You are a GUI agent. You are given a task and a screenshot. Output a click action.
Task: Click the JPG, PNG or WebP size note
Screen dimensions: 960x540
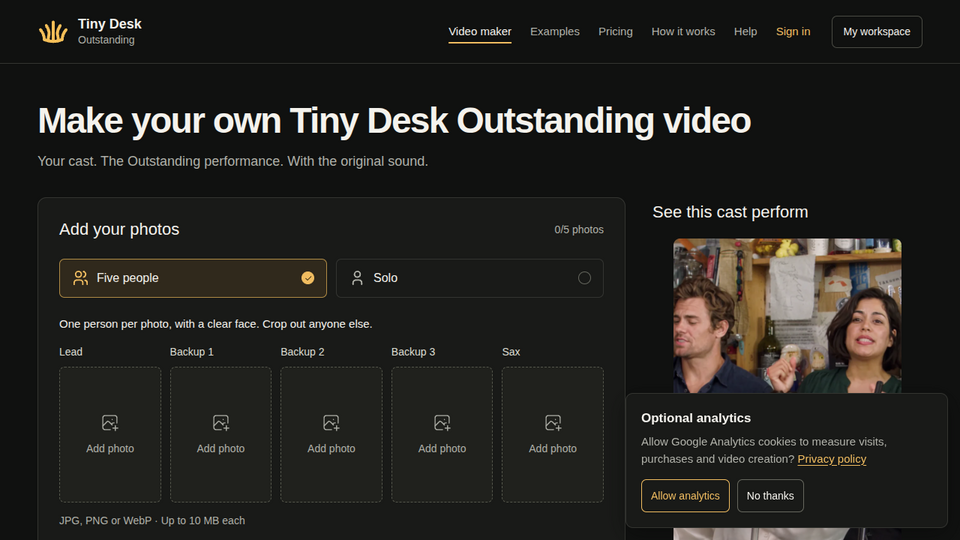tap(152, 520)
